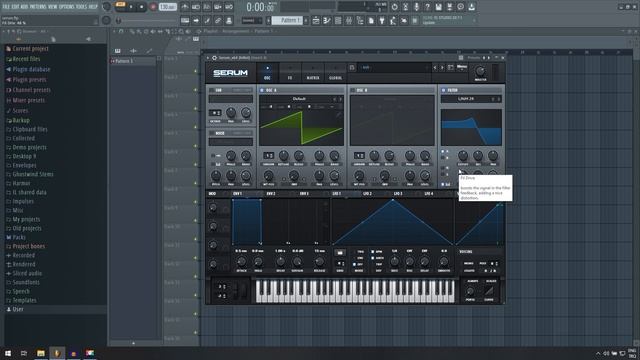The width and height of the screenshot is (640, 360).
Task: Click the red Record button
Action: click(x=153, y=7)
